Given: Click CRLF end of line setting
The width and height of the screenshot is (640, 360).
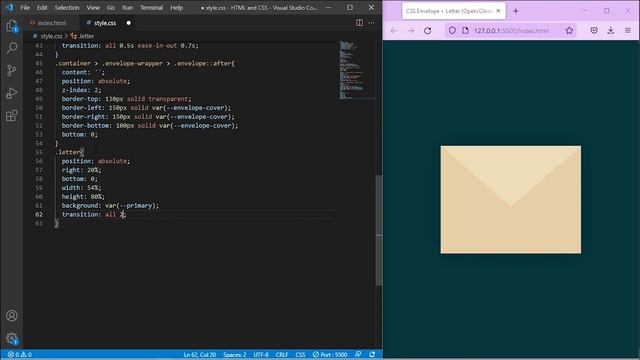Looking at the screenshot, I should 282,355.
